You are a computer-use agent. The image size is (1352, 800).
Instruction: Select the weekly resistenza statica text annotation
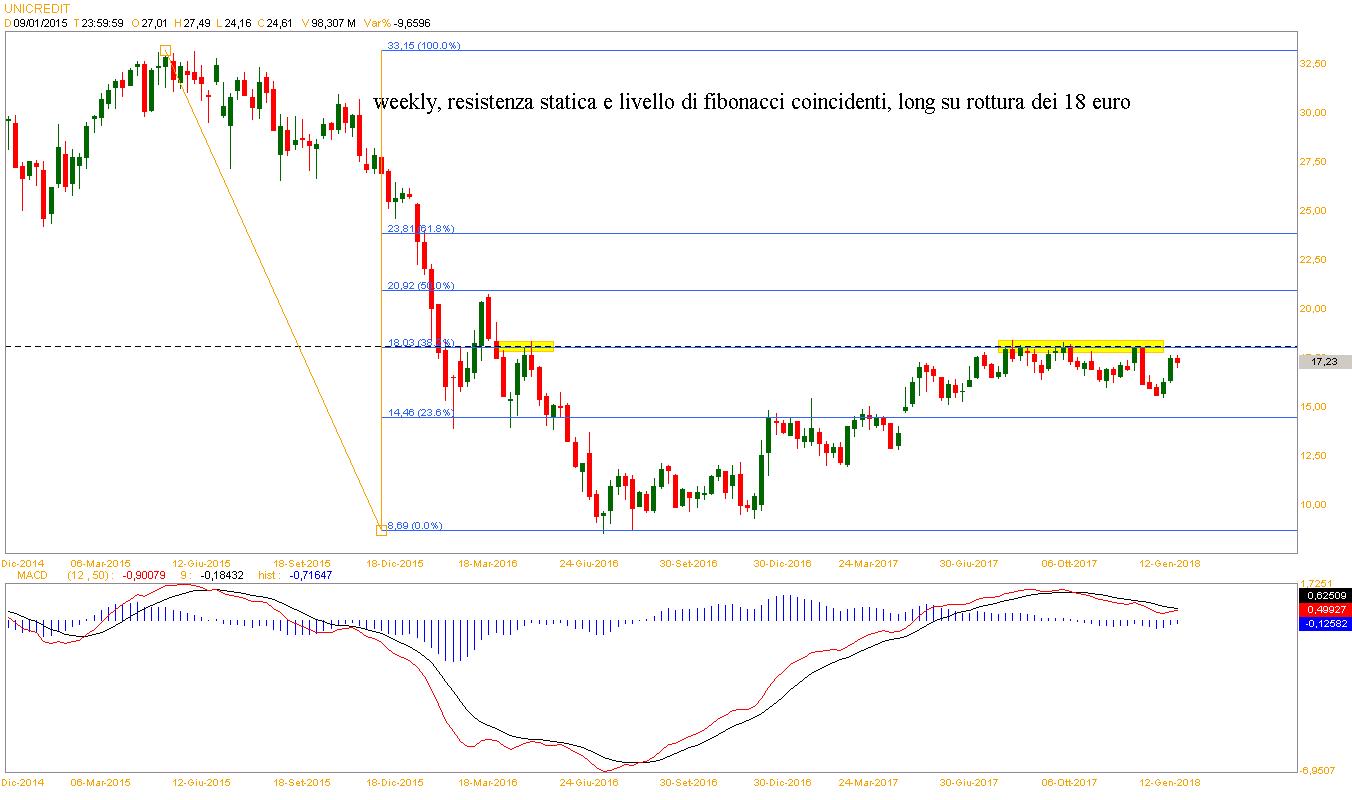[x=752, y=103]
